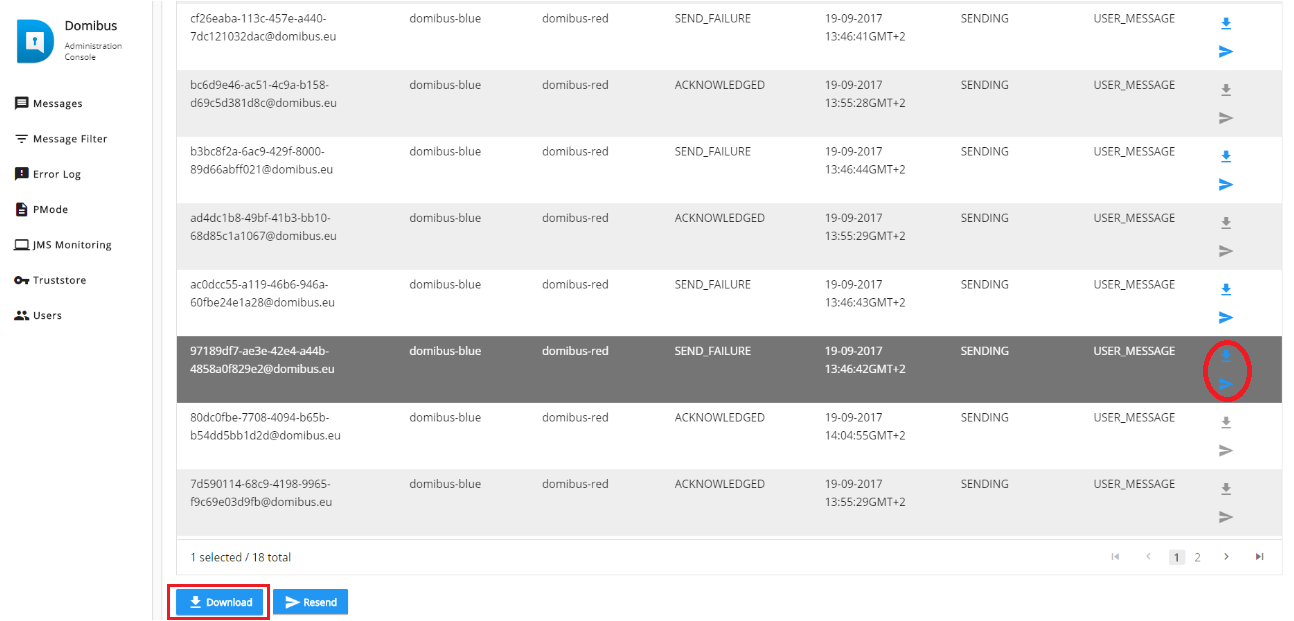Resend message ac0dcc55 via row icon
The height and width of the screenshot is (621, 1294).
click(x=1226, y=318)
